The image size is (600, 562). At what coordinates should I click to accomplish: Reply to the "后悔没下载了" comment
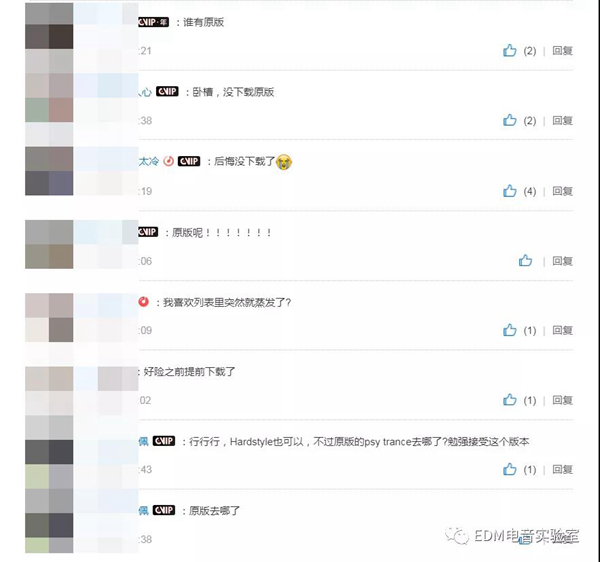click(x=562, y=191)
